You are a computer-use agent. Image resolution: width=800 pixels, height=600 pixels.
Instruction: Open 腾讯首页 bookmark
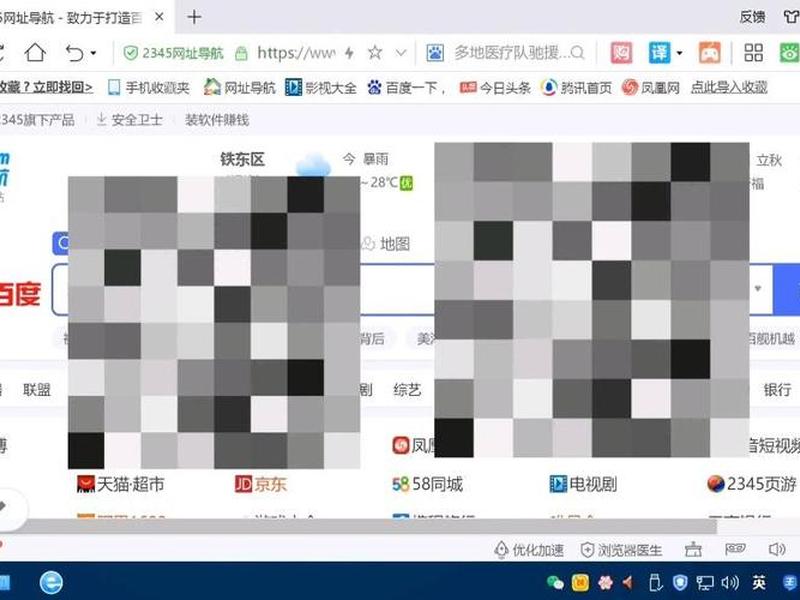(576, 88)
